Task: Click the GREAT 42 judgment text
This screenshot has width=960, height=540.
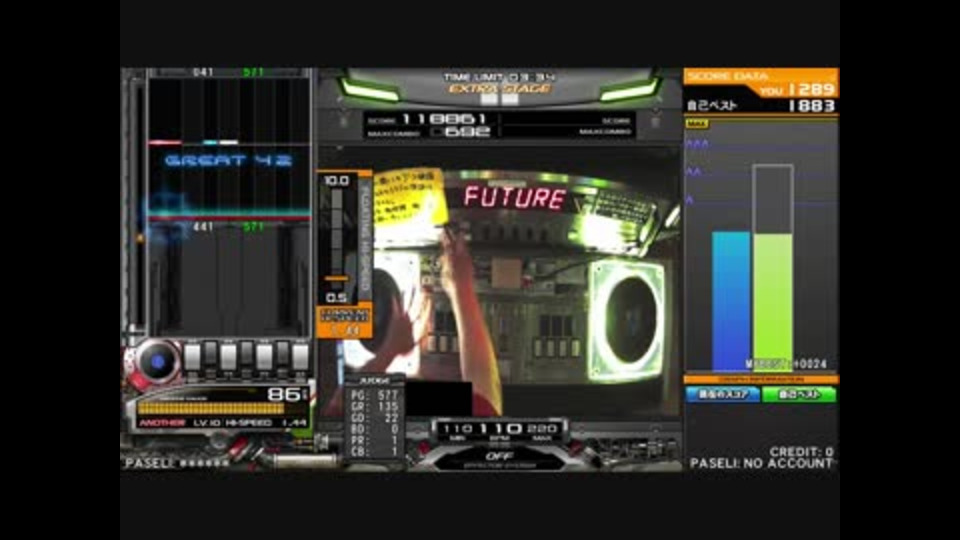Action: click(x=228, y=161)
